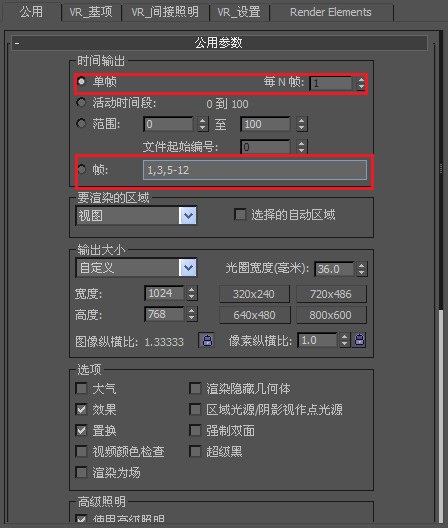This screenshot has width=448, height=528.
Task: Adjust the 范围 start frame spinner
Action: tap(202, 124)
